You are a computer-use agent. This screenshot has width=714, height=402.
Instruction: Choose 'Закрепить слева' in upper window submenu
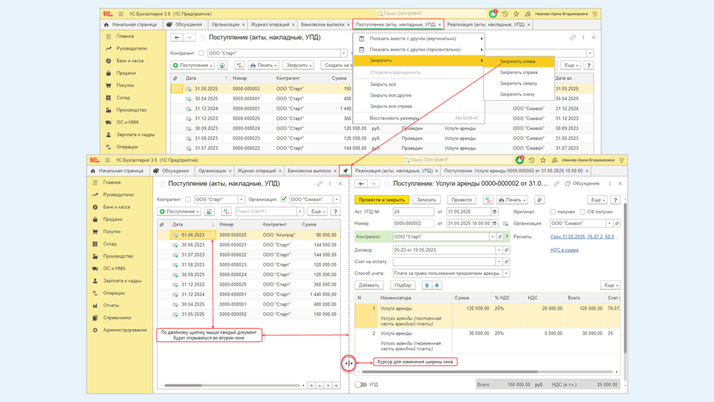[517, 61]
